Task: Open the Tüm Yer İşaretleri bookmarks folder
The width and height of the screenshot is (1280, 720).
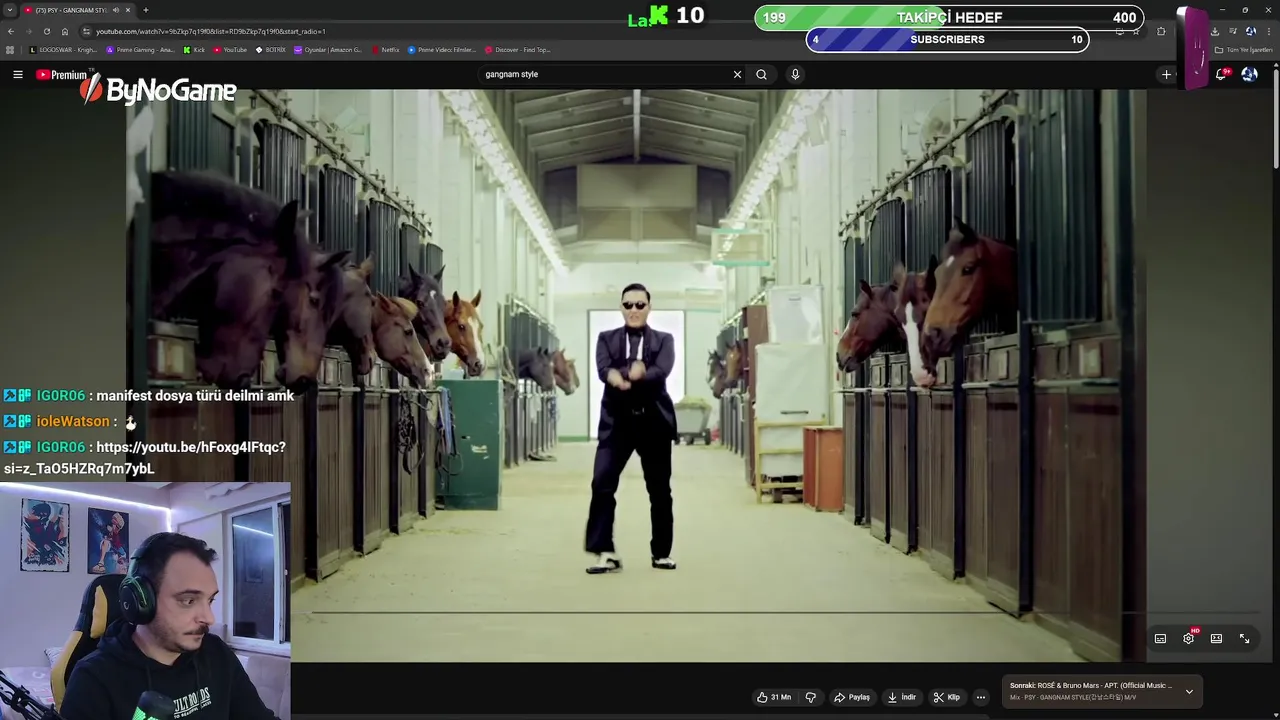Action: pos(1244,50)
